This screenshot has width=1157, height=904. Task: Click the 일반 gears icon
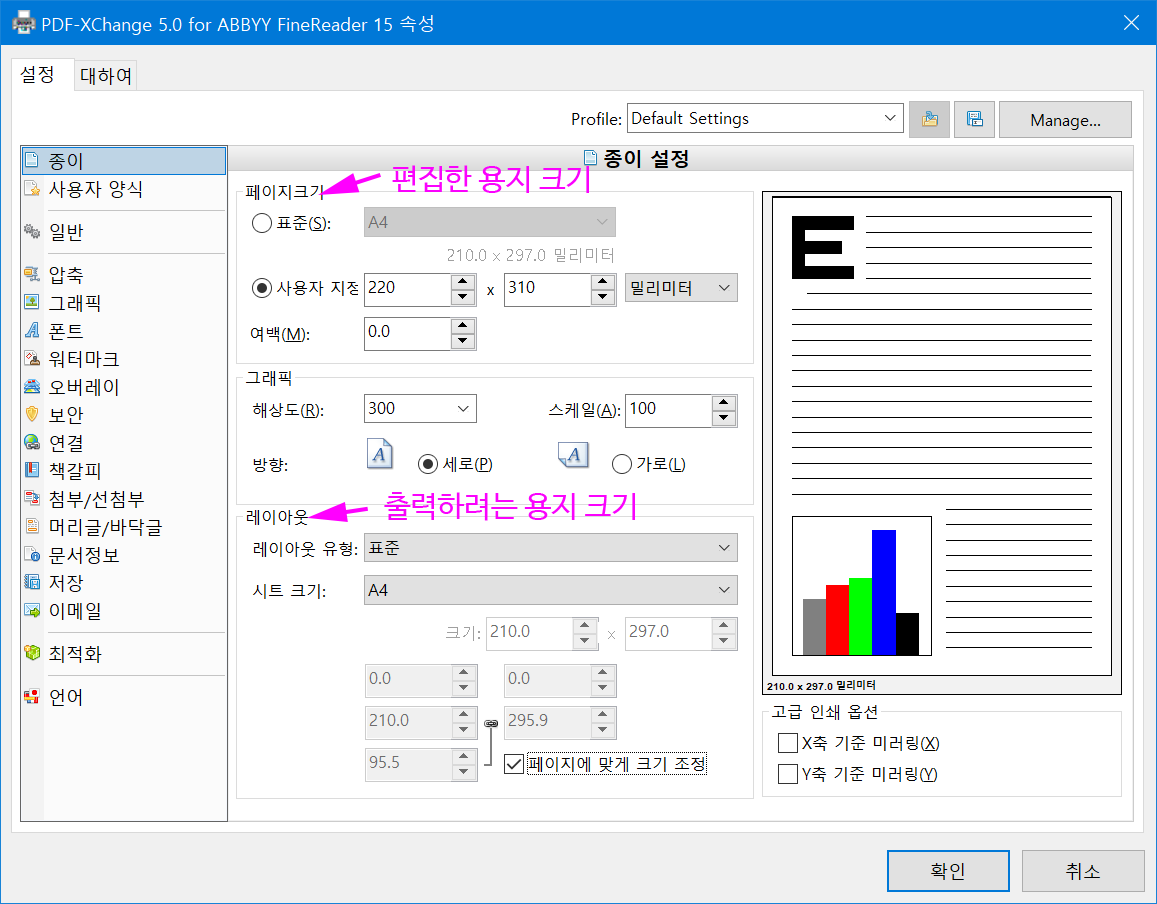click(x=32, y=232)
